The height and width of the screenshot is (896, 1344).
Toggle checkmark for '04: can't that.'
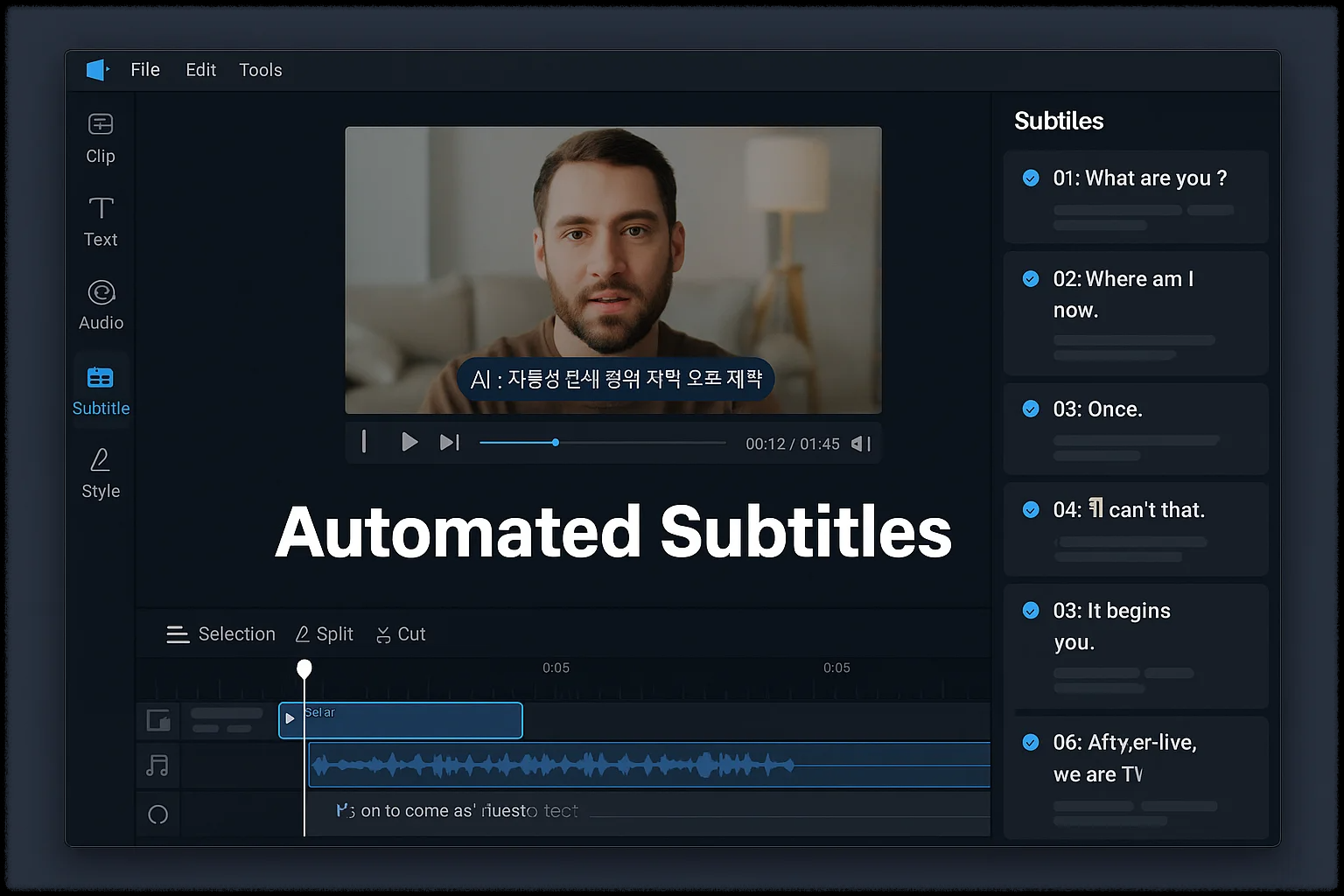[x=1031, y=510]
